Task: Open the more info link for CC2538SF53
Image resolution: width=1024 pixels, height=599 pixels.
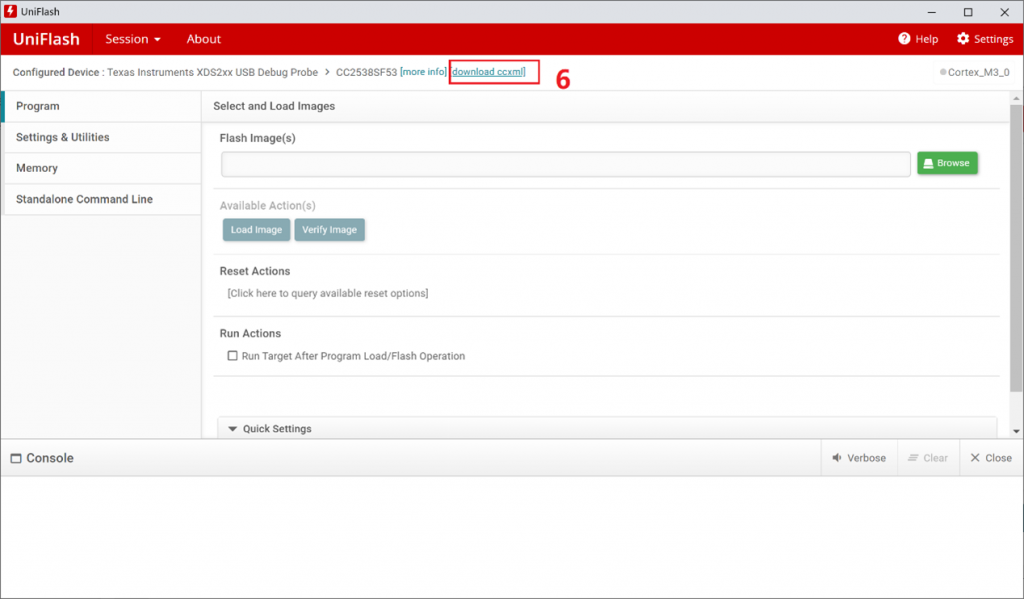Action: (x=423, y=72)
